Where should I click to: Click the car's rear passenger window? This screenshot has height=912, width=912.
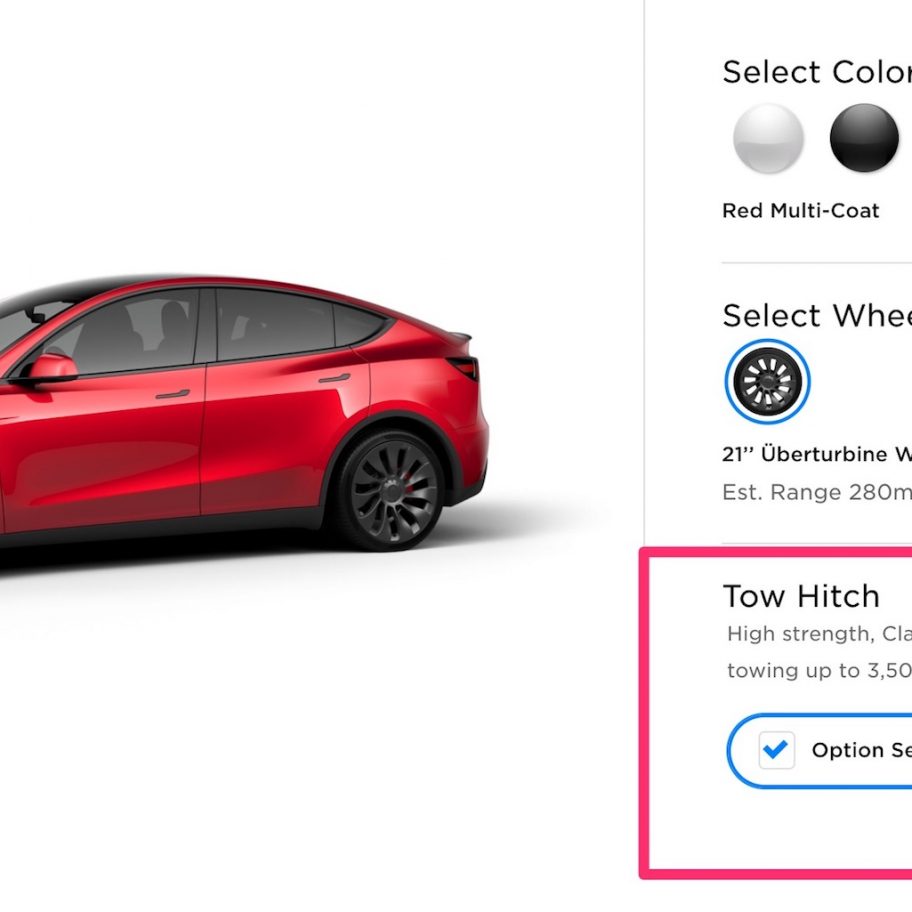click(273, 324)
